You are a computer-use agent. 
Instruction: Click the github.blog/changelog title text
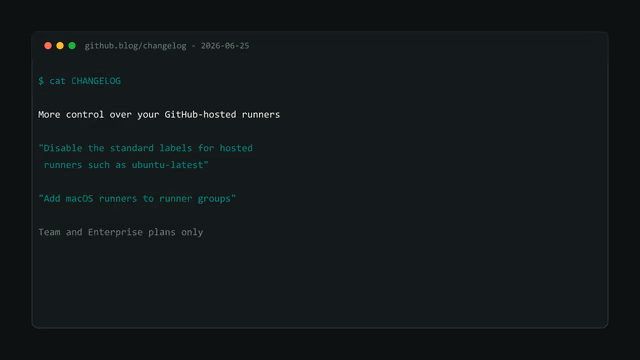click(x=136, y=46)
